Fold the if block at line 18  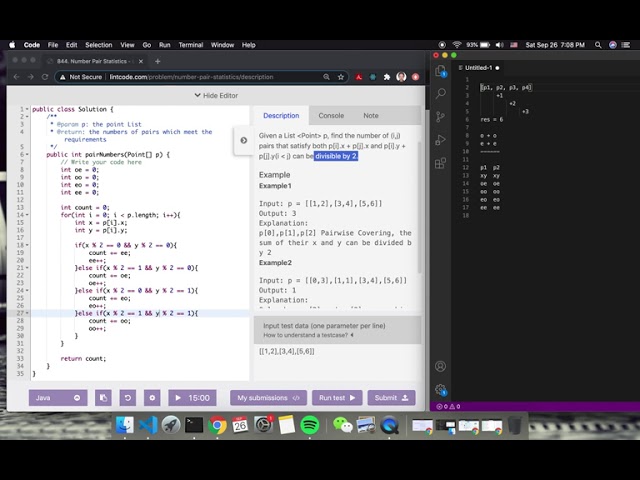click(x=27, y=245)
